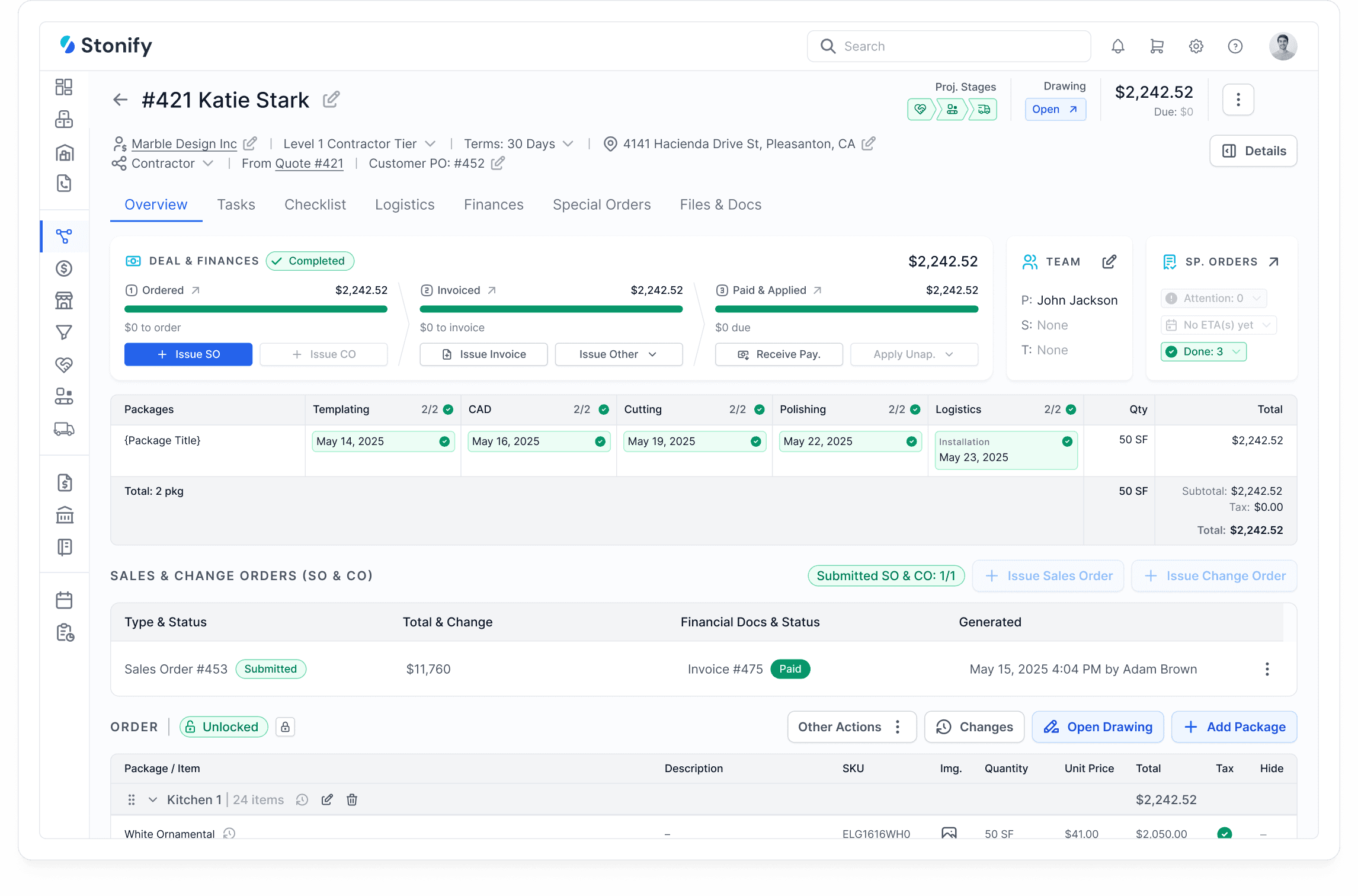Open the Quote #421 link
This screenshot has height=896, width=1358.
(x=309, y=164)
